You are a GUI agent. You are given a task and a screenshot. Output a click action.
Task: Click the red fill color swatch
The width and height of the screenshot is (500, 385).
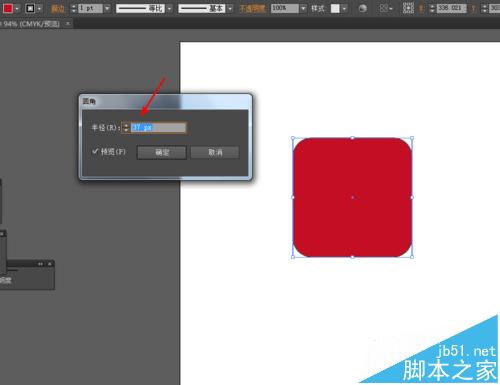[8, 8]
